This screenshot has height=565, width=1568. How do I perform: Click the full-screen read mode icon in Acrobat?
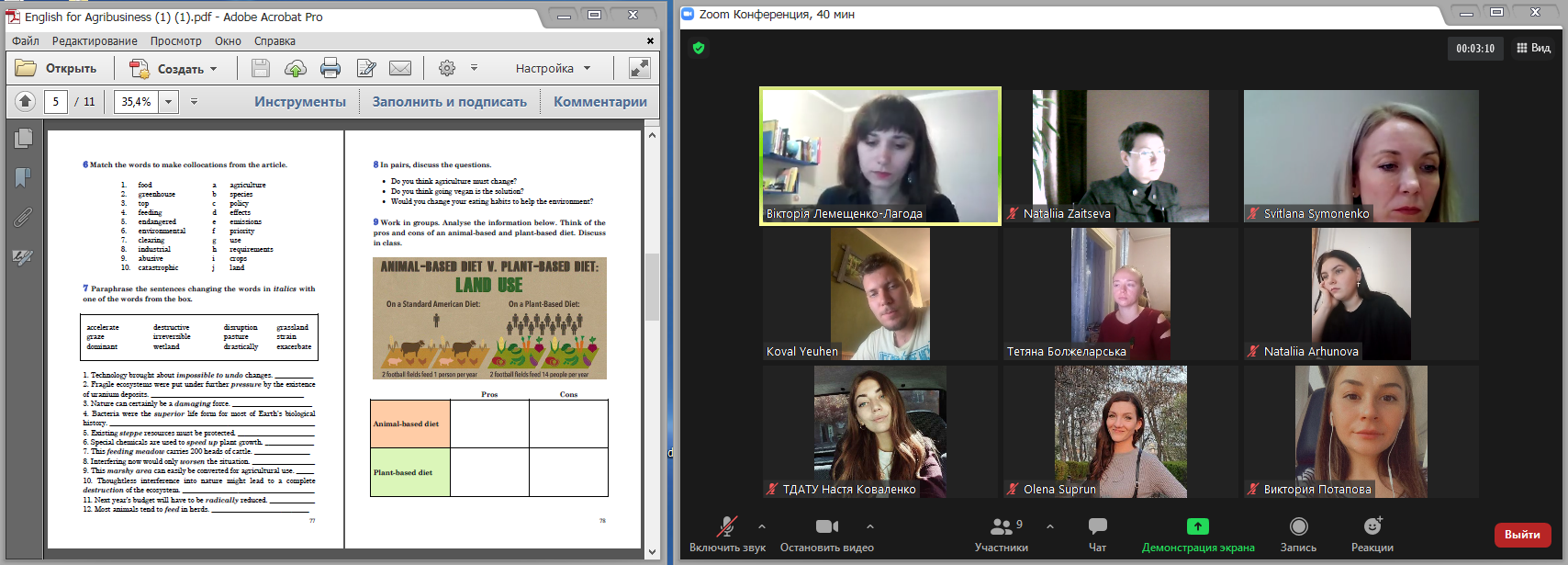click(x=639, y=68)
